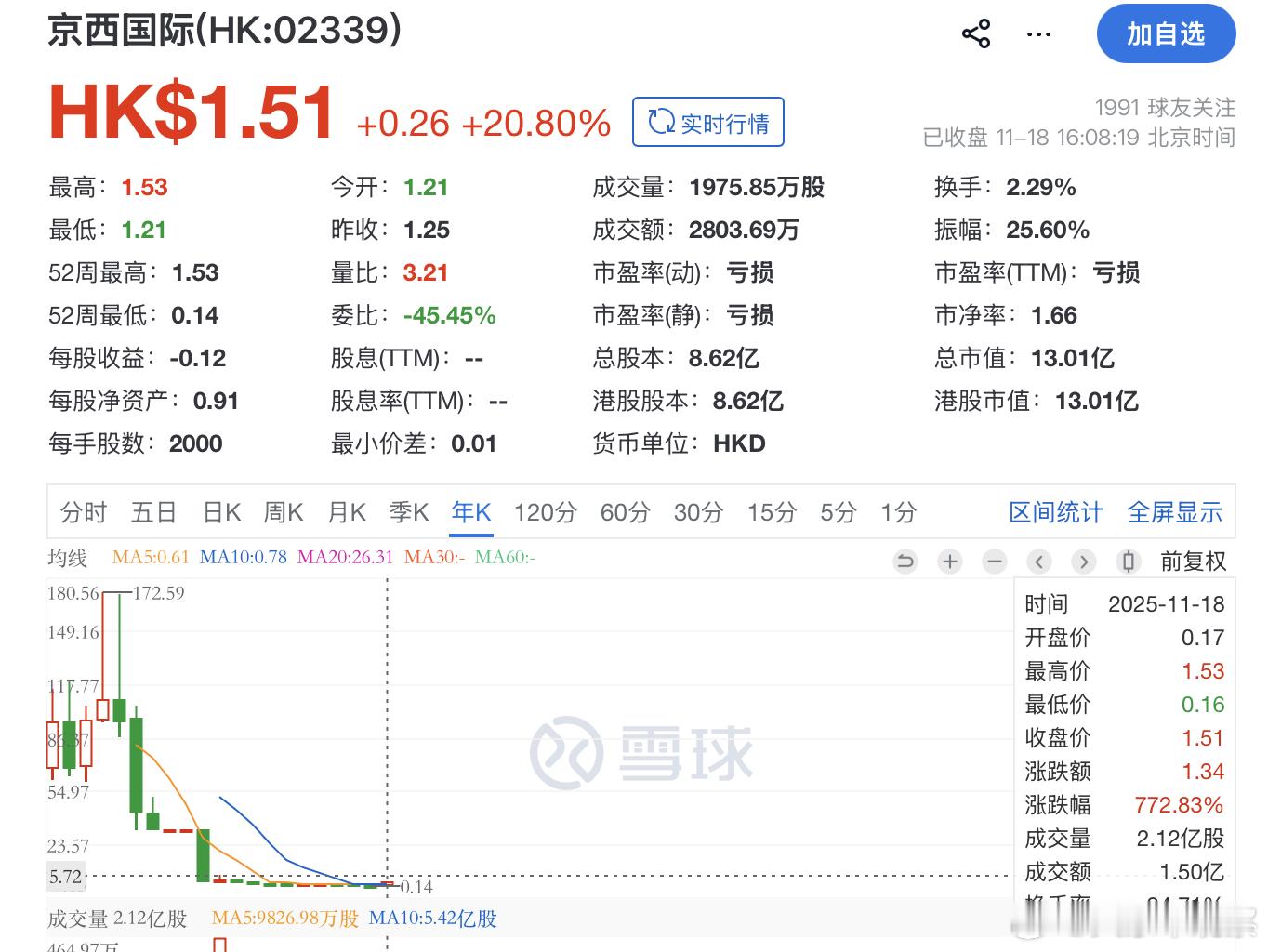Switch to the 分时 chart tab
1268x952 pixels.
click(x=84, y=512)
